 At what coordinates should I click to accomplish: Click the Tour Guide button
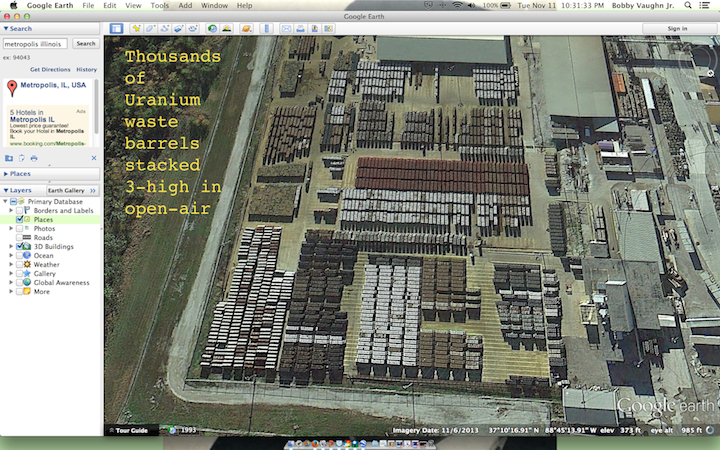pyautogui.click(x=131, y=430)
